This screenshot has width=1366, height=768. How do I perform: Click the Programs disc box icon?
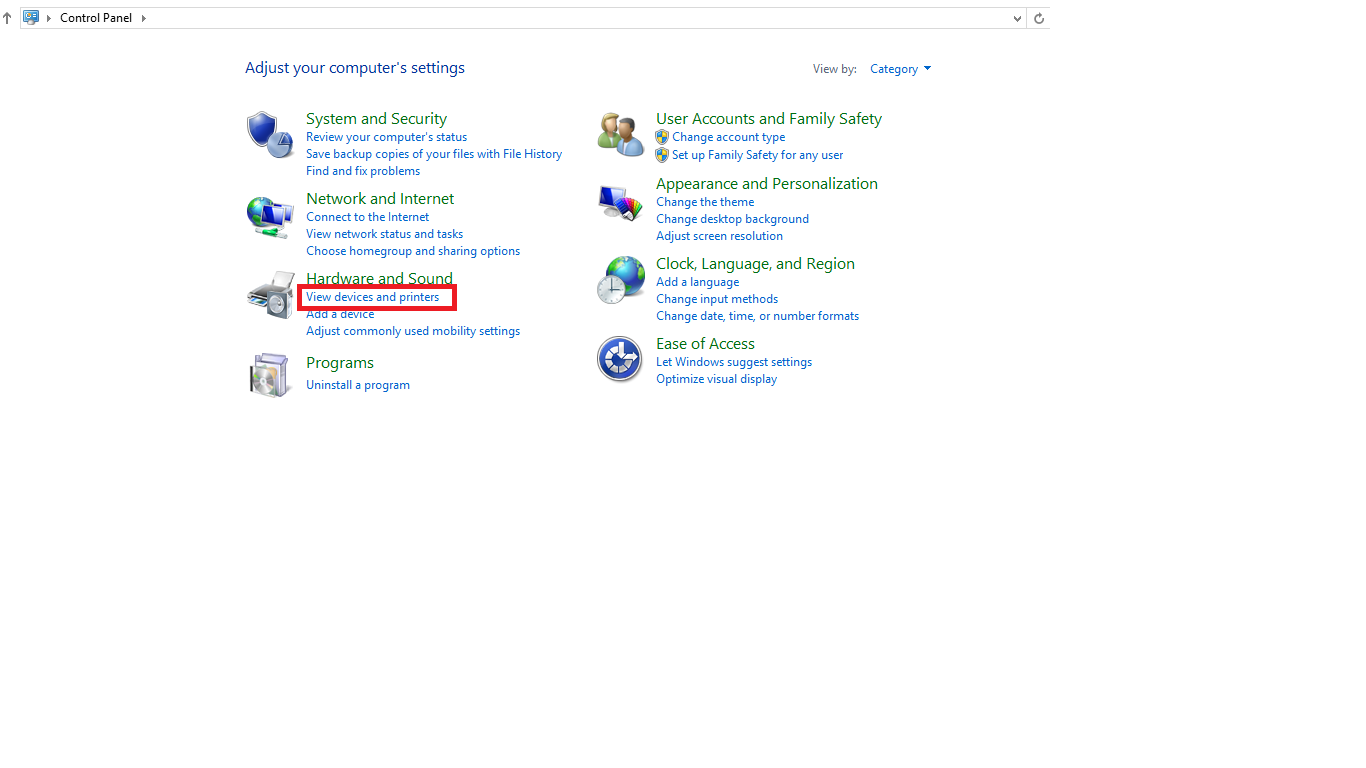pyautogui.click(x=269, y=375)
